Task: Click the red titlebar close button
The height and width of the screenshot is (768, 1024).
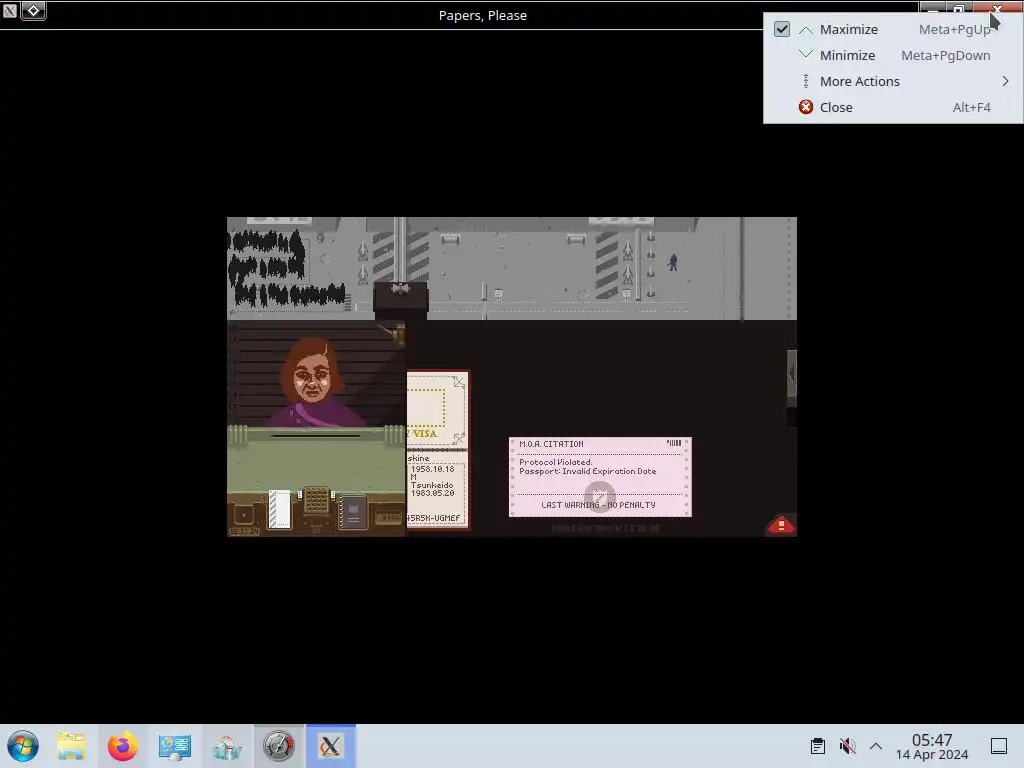Action: coord(997,8)
